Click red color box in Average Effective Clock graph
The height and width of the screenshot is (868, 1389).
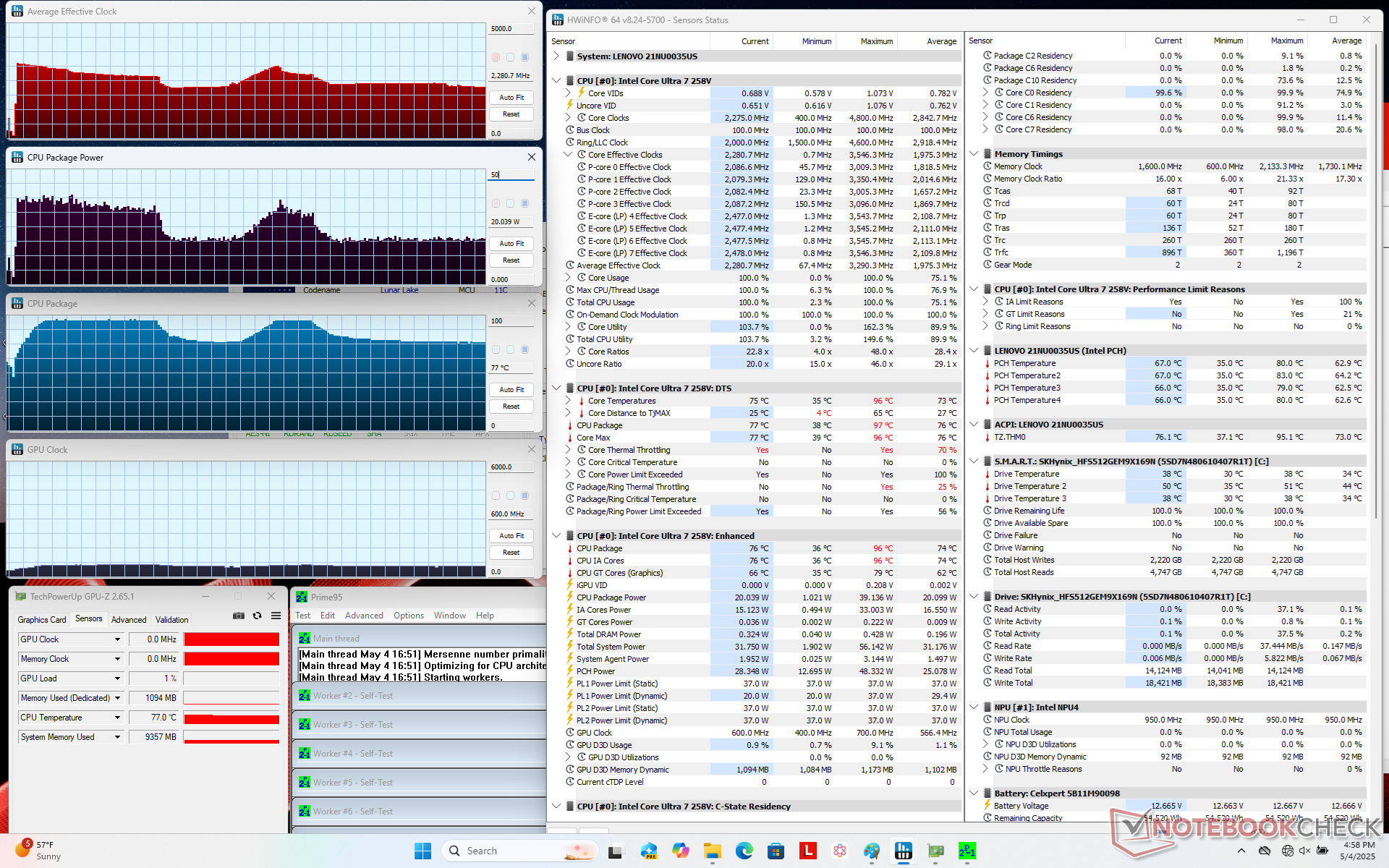coord(496,57)
